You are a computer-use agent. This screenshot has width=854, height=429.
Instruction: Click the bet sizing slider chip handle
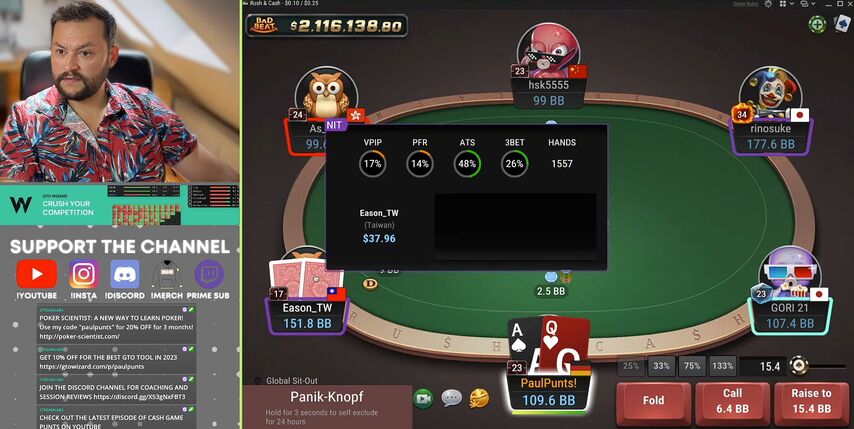pos(799,365)
